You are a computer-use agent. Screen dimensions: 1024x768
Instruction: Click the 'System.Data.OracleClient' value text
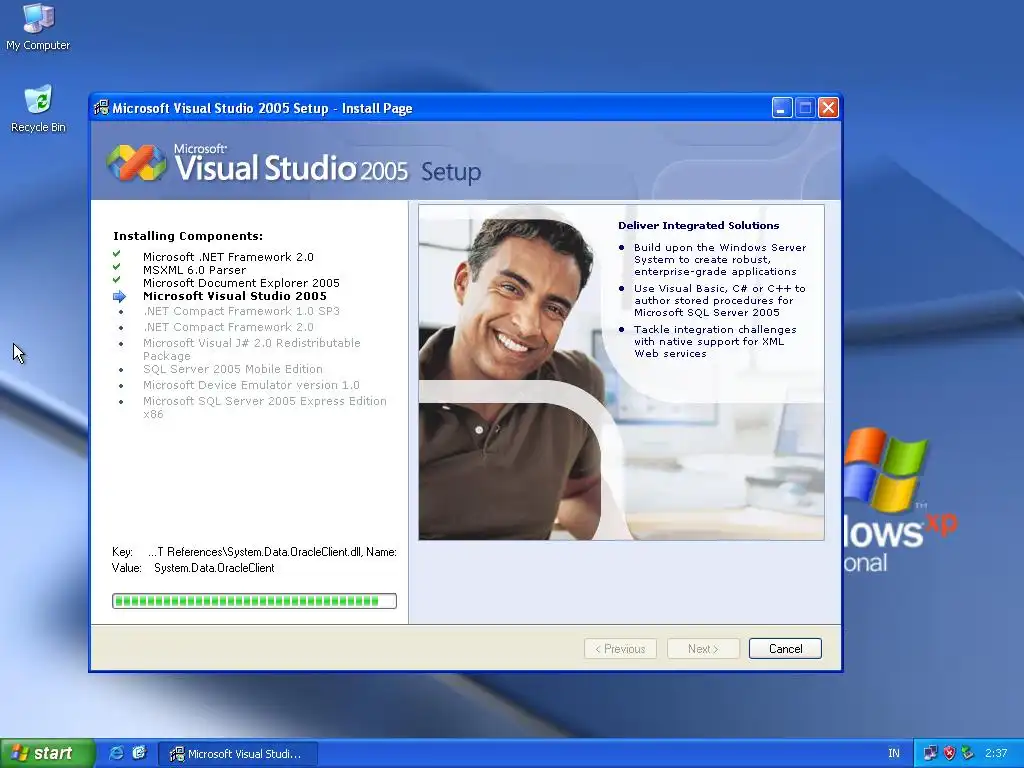point(214,568)
